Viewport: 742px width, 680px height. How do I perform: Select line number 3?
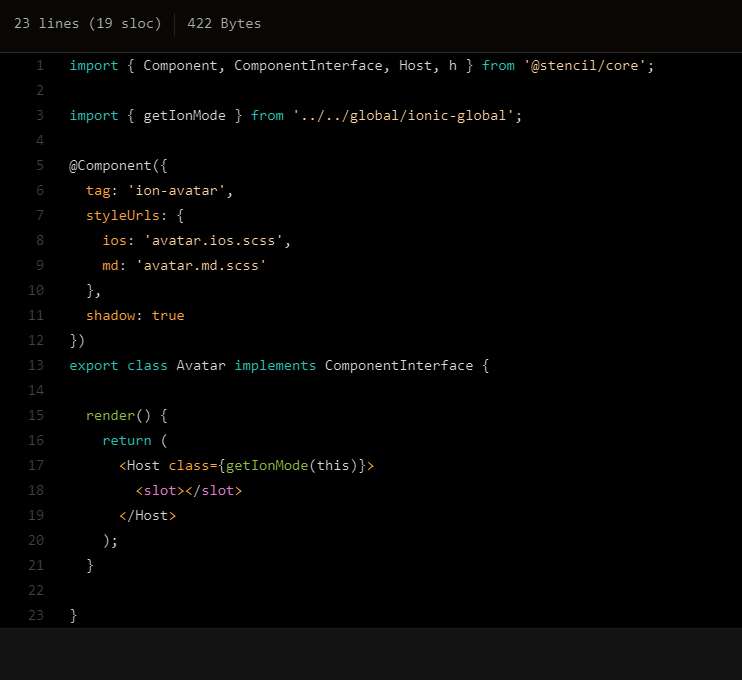coord(40,115)
